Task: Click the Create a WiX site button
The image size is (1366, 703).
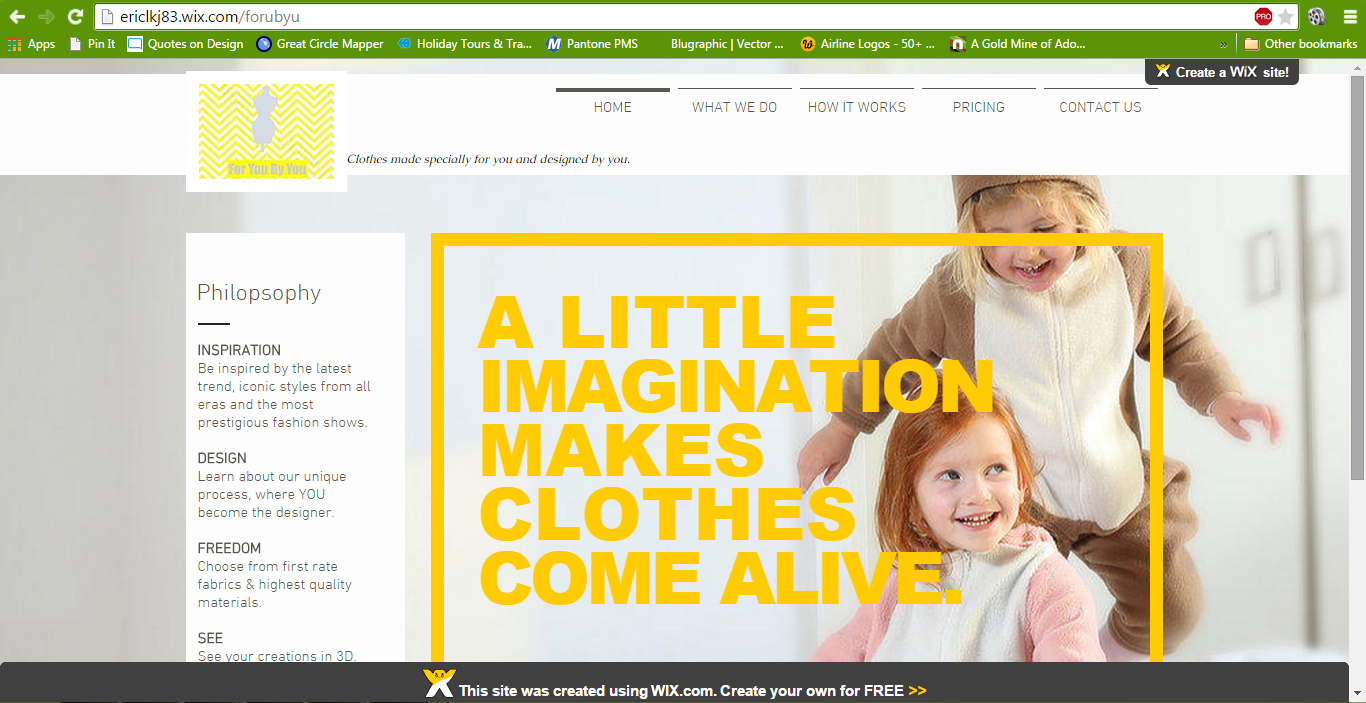Action: pos(1222,72)
